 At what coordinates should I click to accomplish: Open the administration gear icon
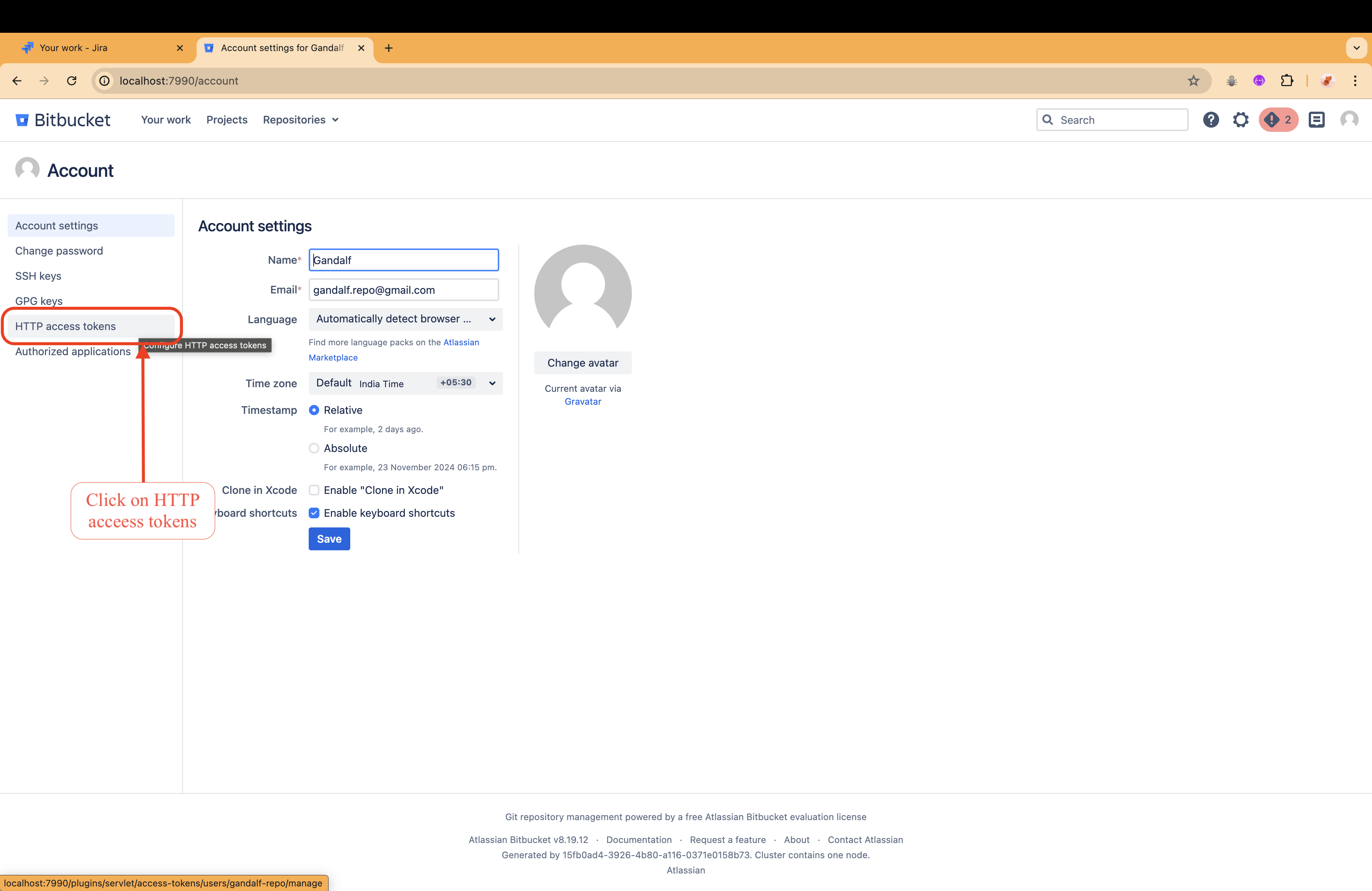(1241, 120)
